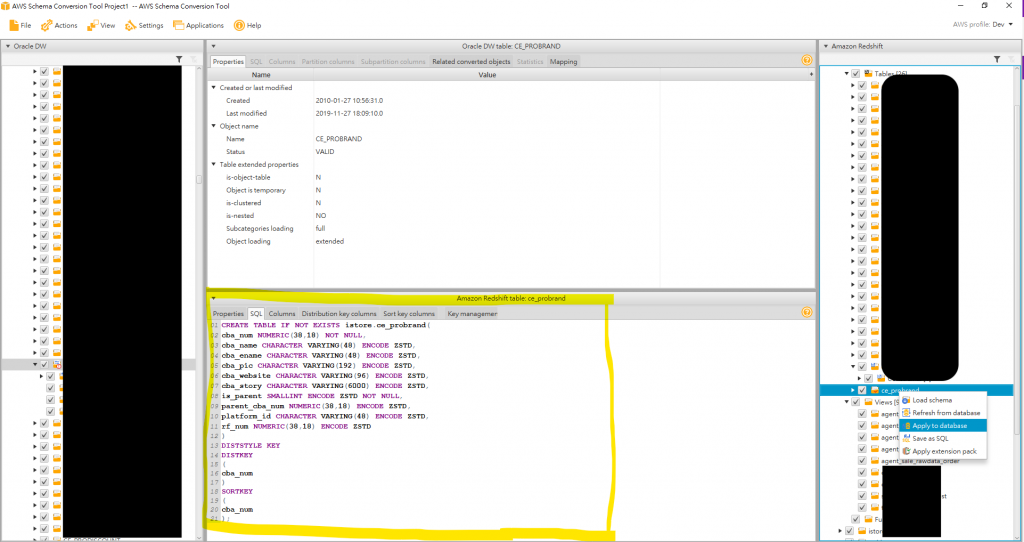Viewport: 1024px width, 542px height.
Task: Open Sort key columns tab
Action: 409,313
